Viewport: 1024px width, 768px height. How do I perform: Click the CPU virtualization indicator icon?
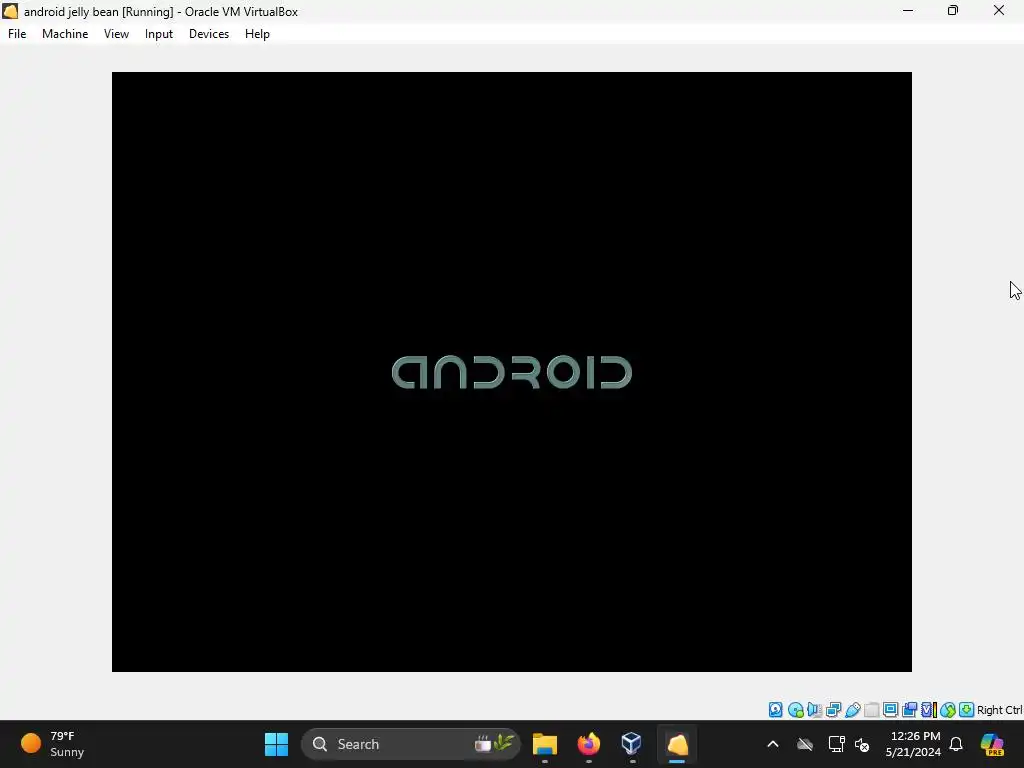click(x=929, y=710)
